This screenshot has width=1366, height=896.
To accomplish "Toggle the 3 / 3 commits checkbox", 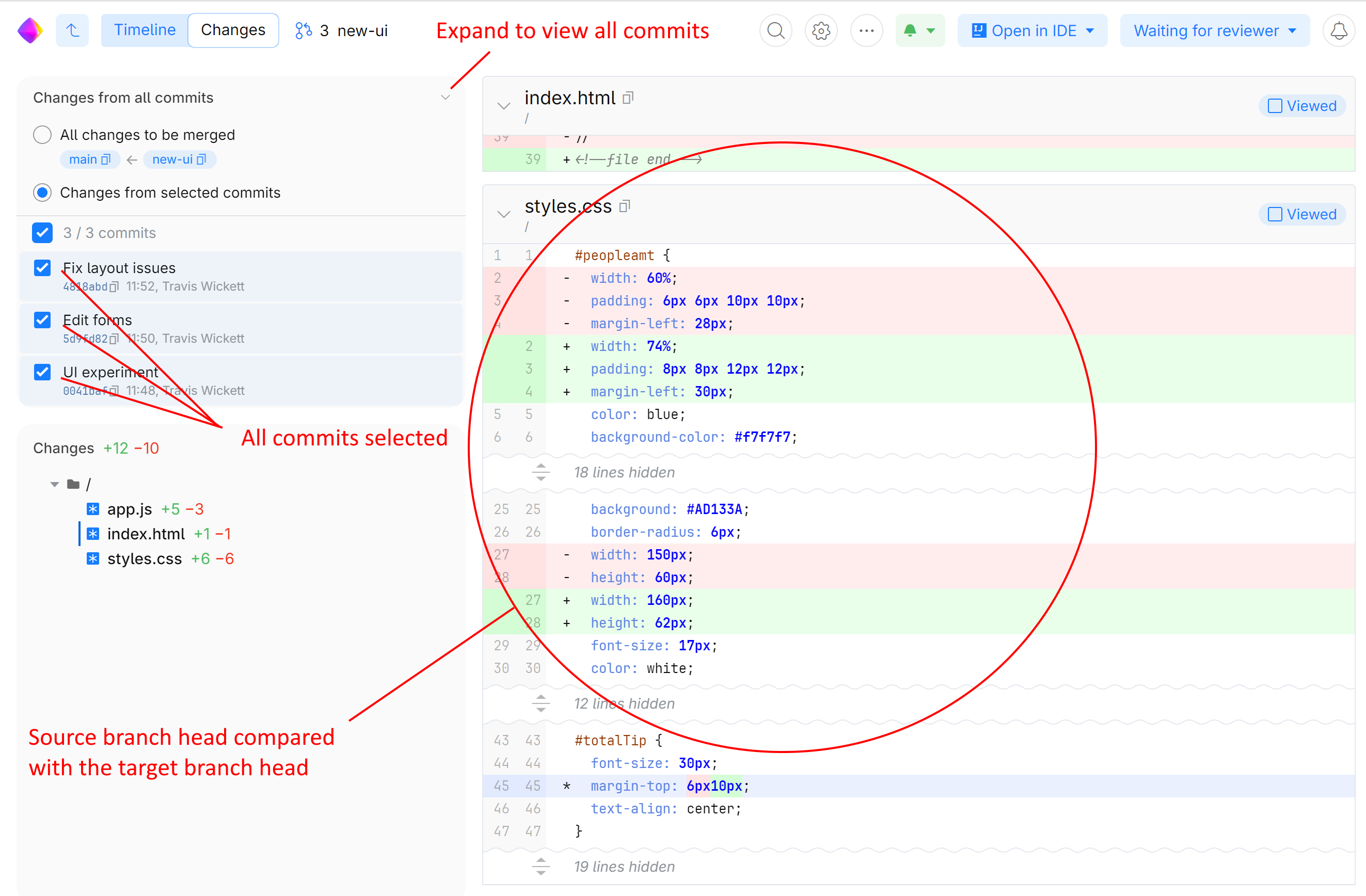I will 42,233.
